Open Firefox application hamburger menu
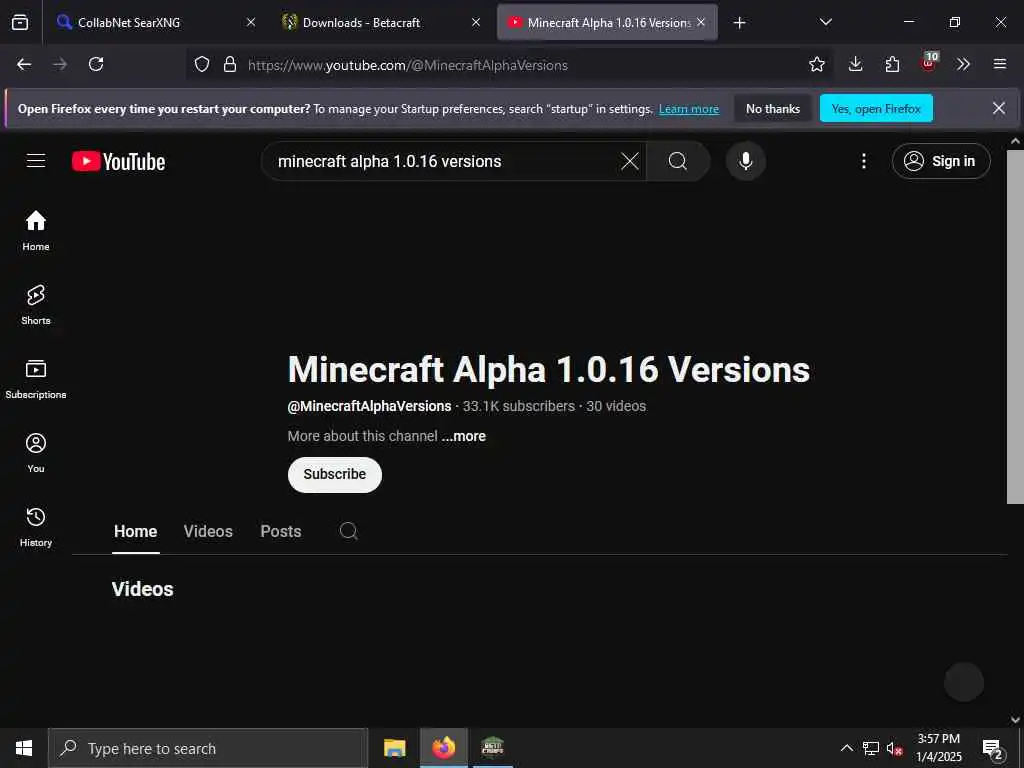 pyautogui.click(x=1000, y=65)
